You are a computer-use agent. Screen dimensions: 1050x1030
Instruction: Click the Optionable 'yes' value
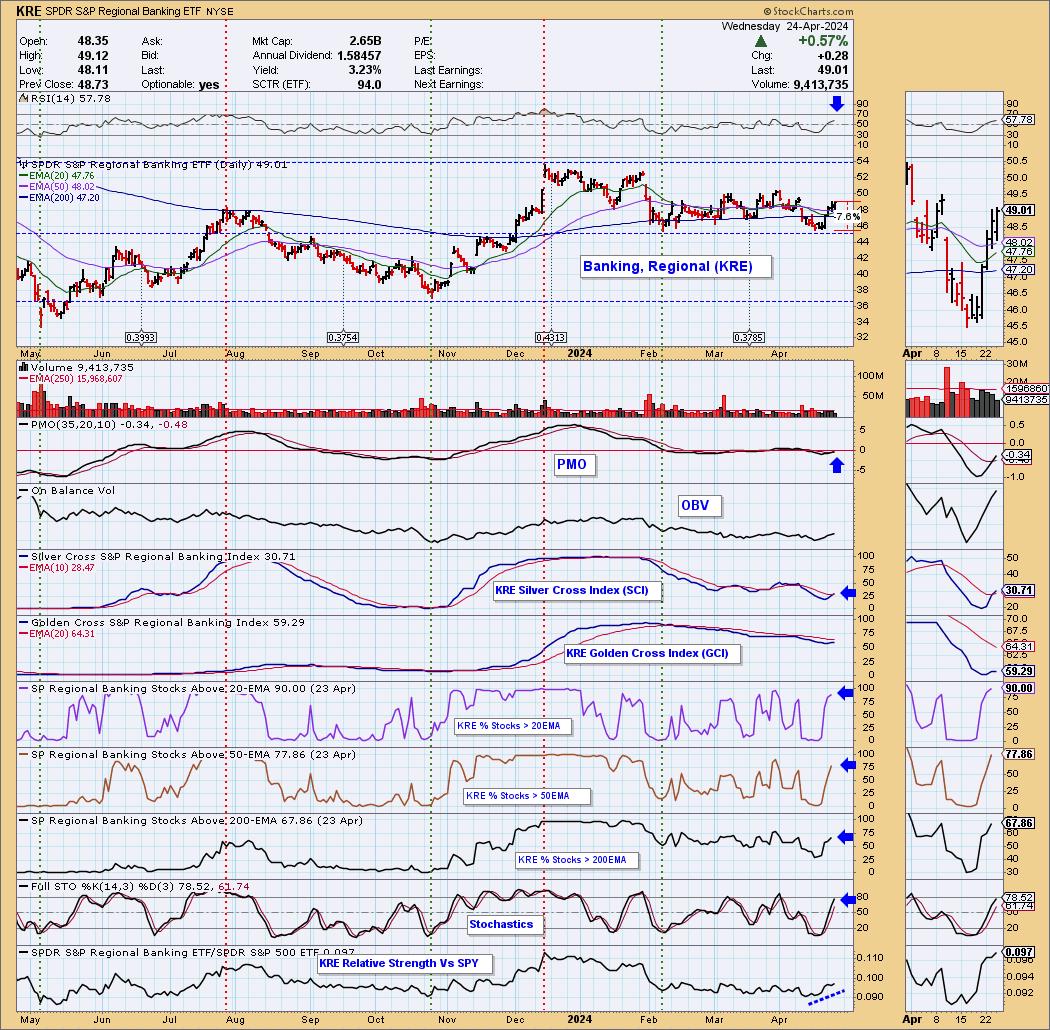pos(209,84)
